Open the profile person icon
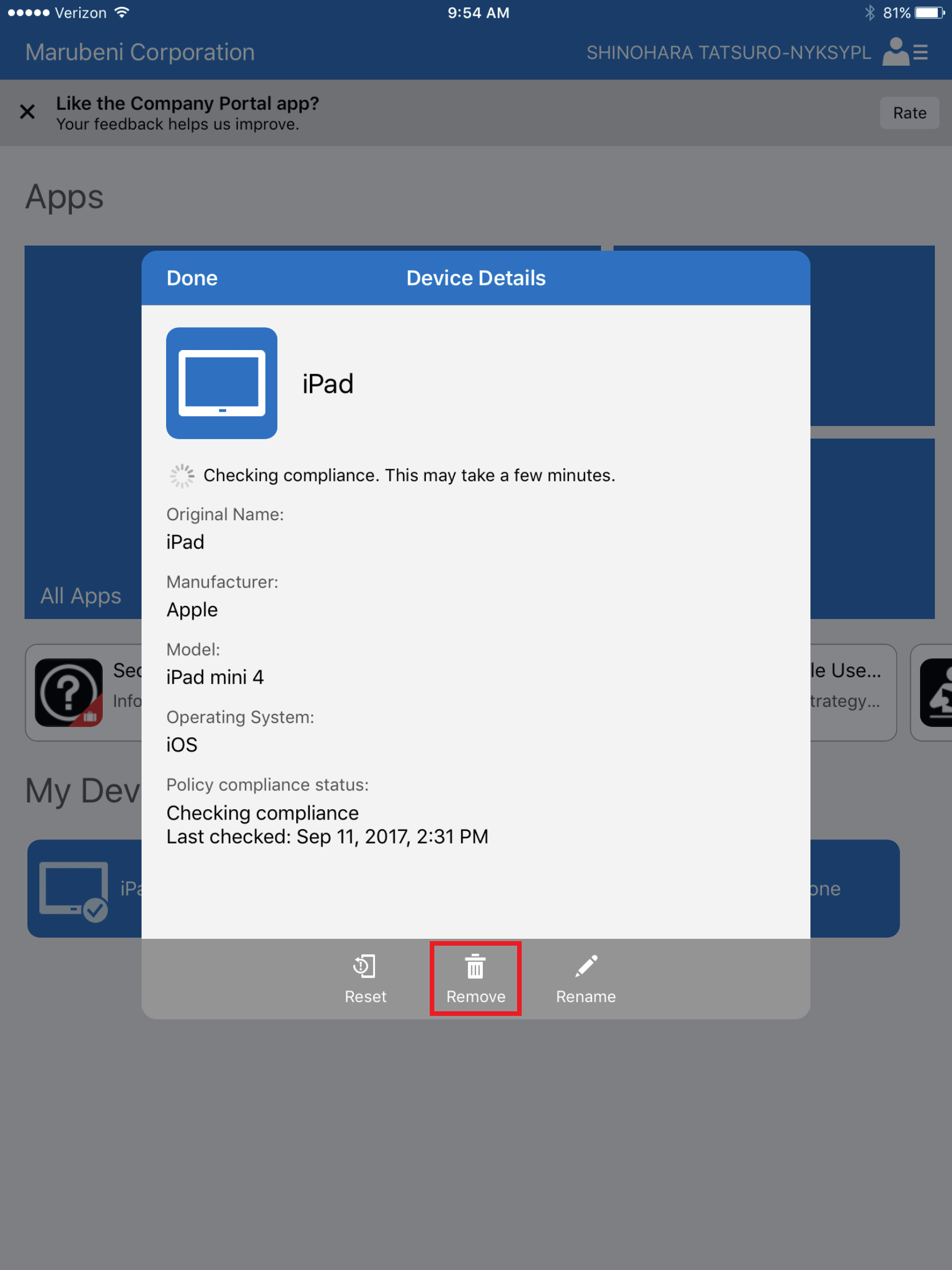Screen dimensions: 952x1270 [894, 52]
